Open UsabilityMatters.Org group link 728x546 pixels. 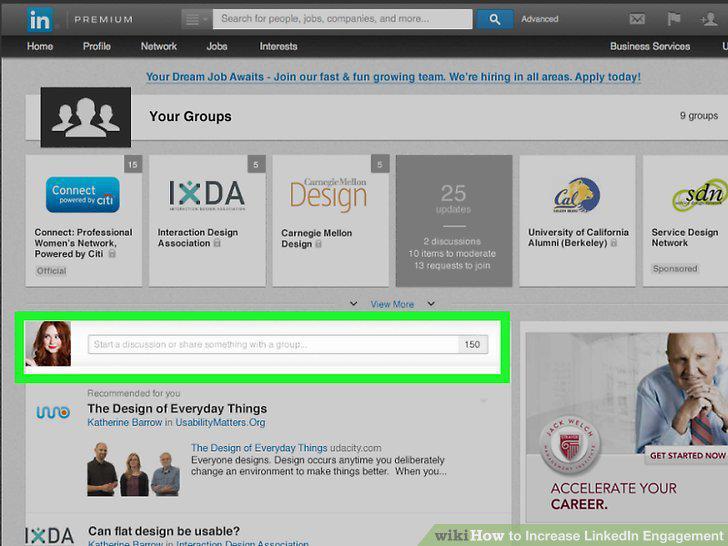[220, 422]
